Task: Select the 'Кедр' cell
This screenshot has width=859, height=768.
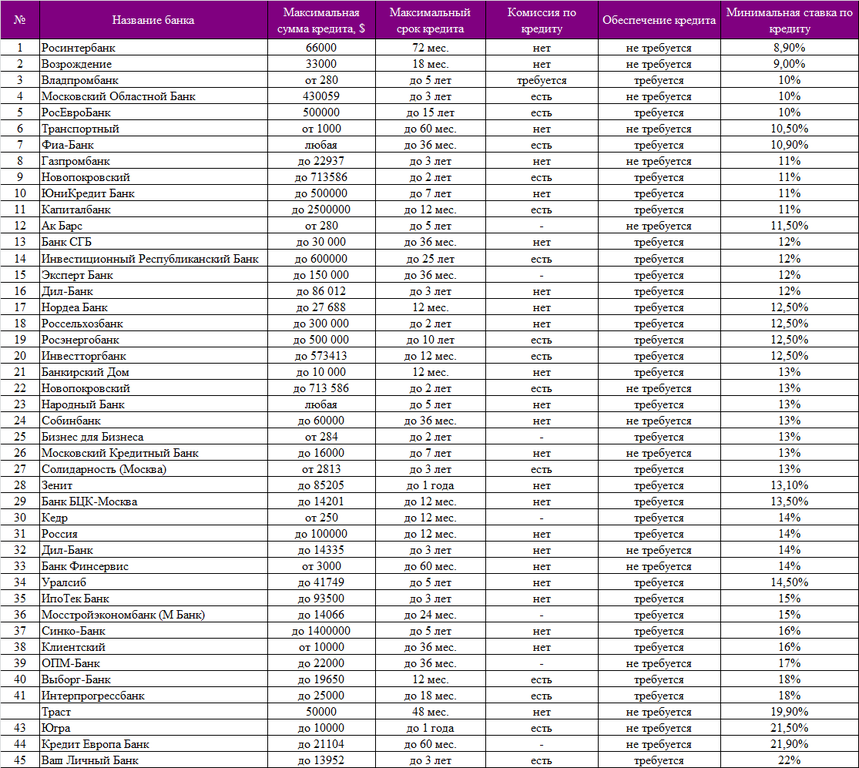Action: 153,518
